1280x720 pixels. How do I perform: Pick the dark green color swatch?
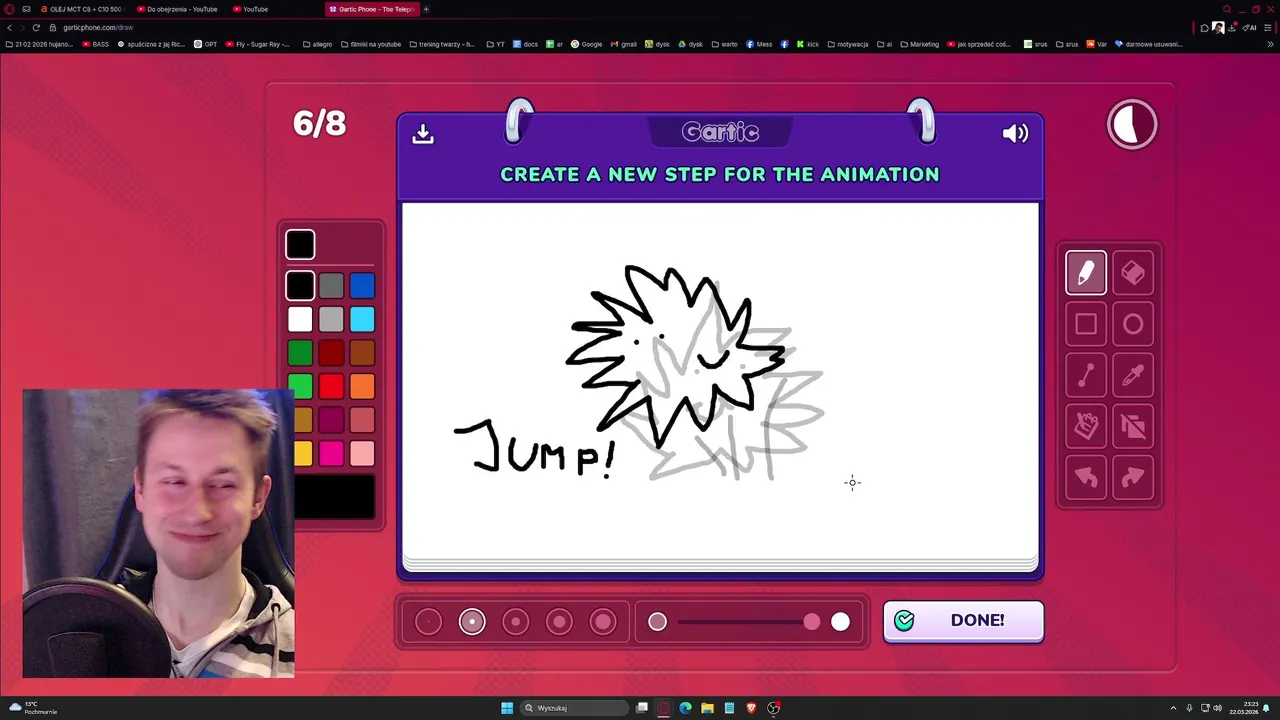[x=300, y=353]
